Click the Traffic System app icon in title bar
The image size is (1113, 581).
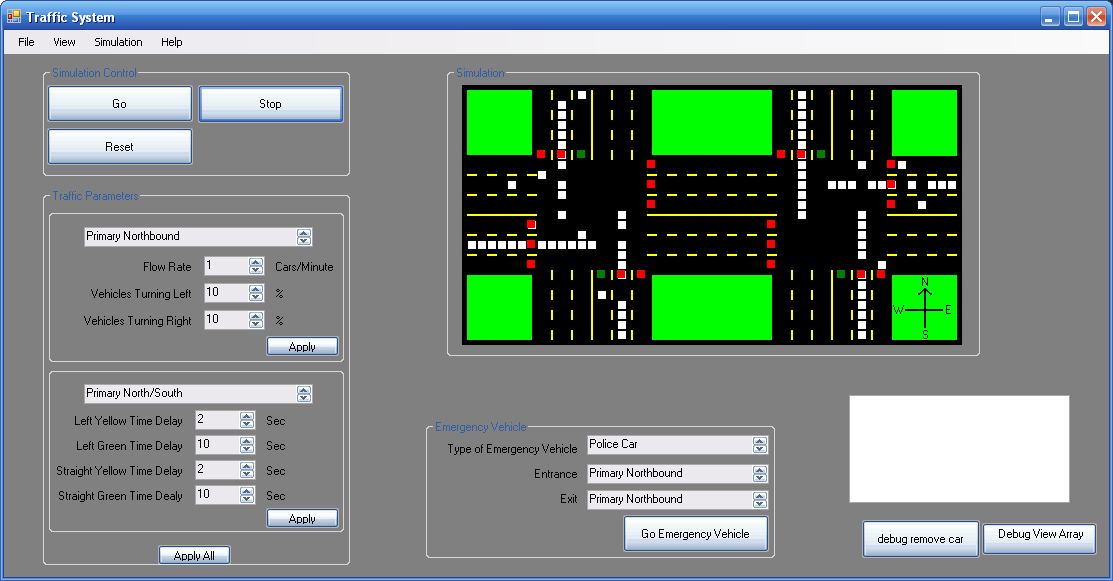tap(14, 17)
